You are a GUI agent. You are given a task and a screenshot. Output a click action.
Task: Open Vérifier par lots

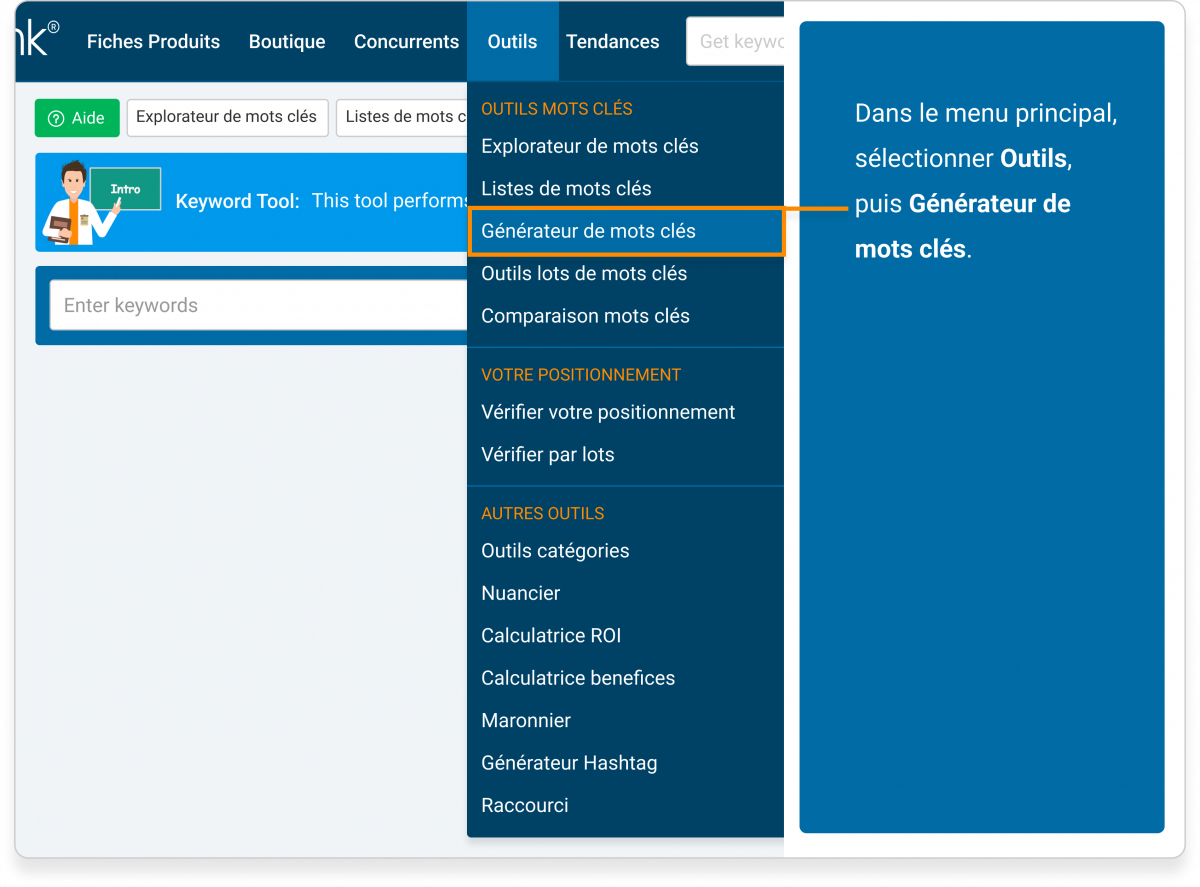click(x=548, y=454)
